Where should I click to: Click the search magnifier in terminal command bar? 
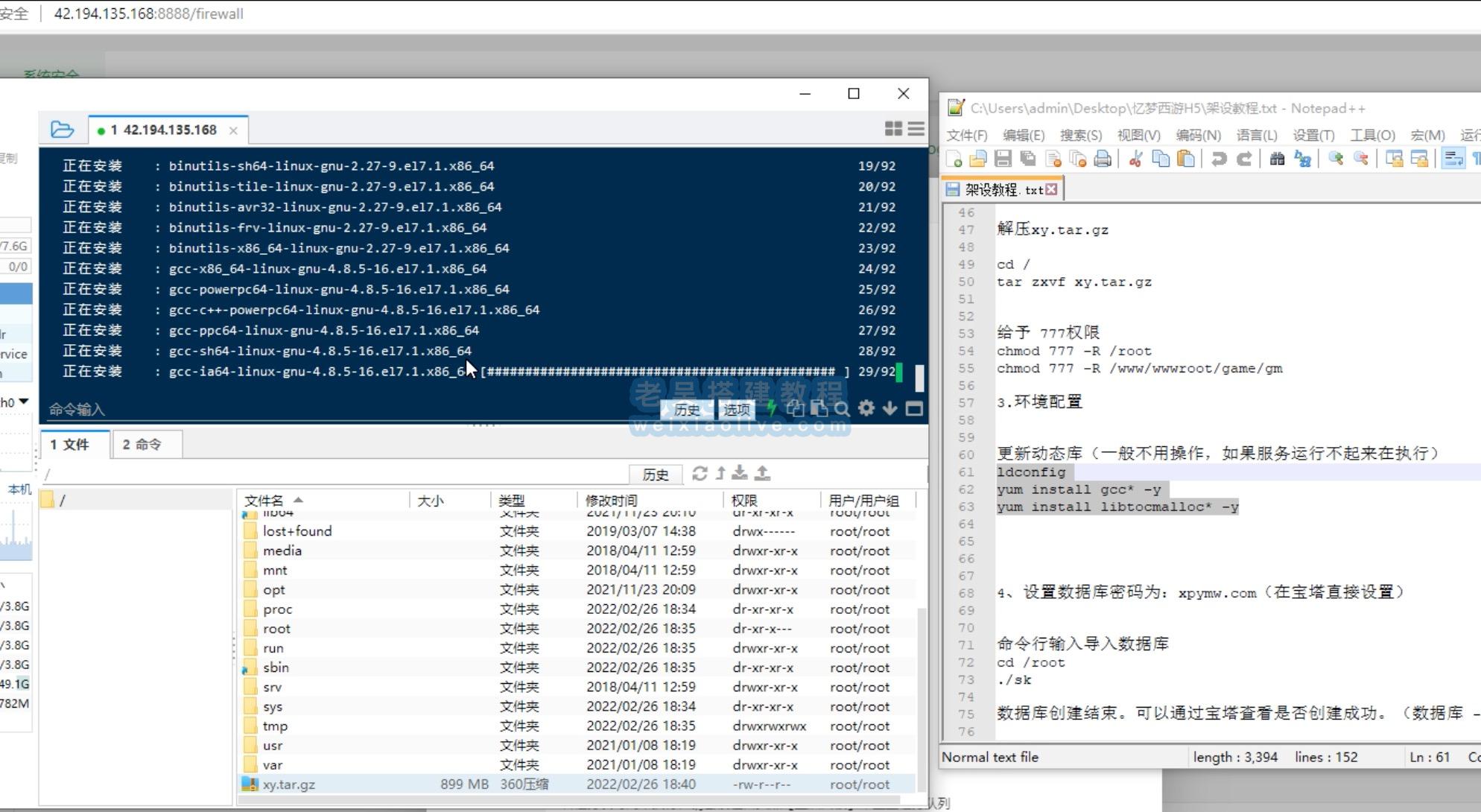coord(842,408)
